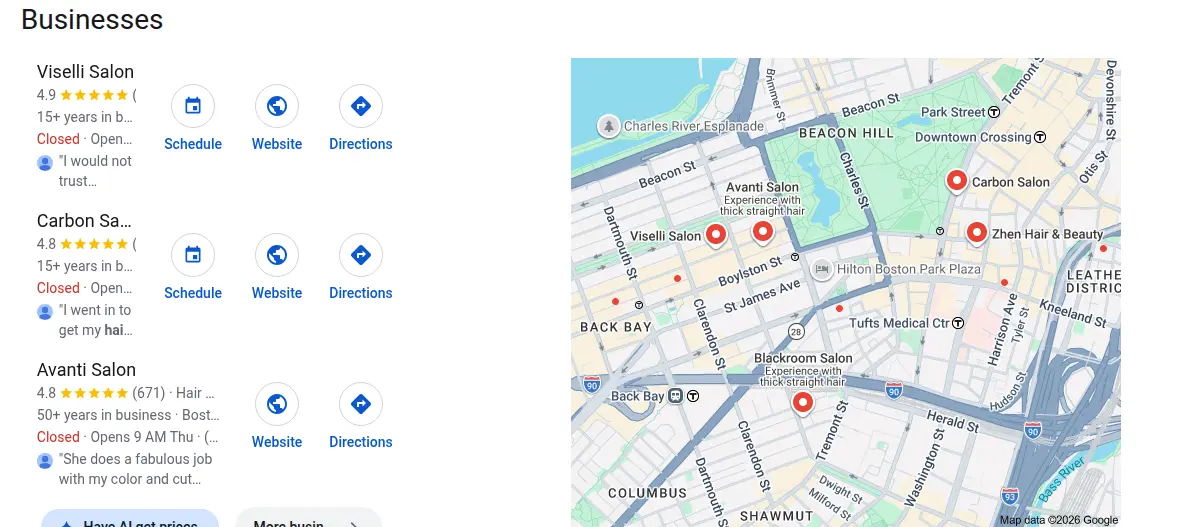
Task: Click the Zhen Hair & Beauty map label
Action: 1047,234
